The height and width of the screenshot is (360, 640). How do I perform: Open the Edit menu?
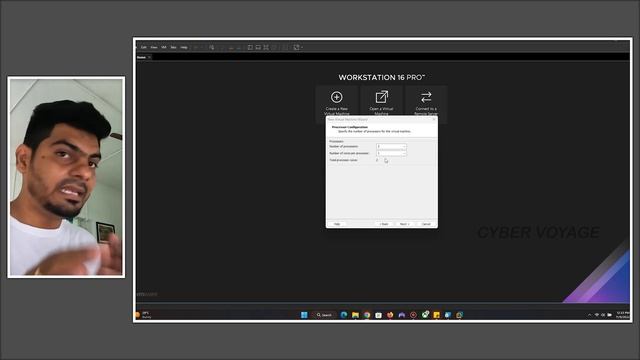point(144,47)
